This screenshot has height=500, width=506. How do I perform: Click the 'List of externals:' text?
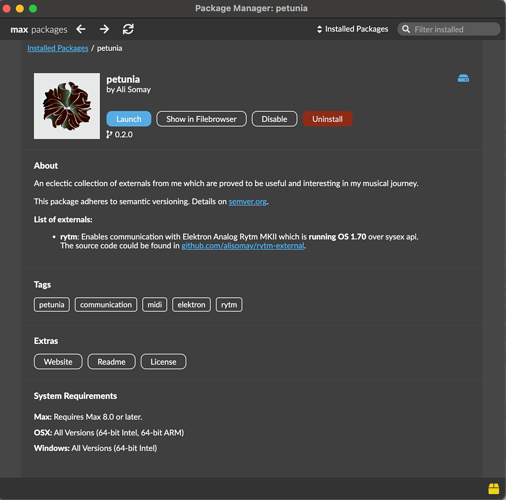pyautogui.click(x=63, y=219)
